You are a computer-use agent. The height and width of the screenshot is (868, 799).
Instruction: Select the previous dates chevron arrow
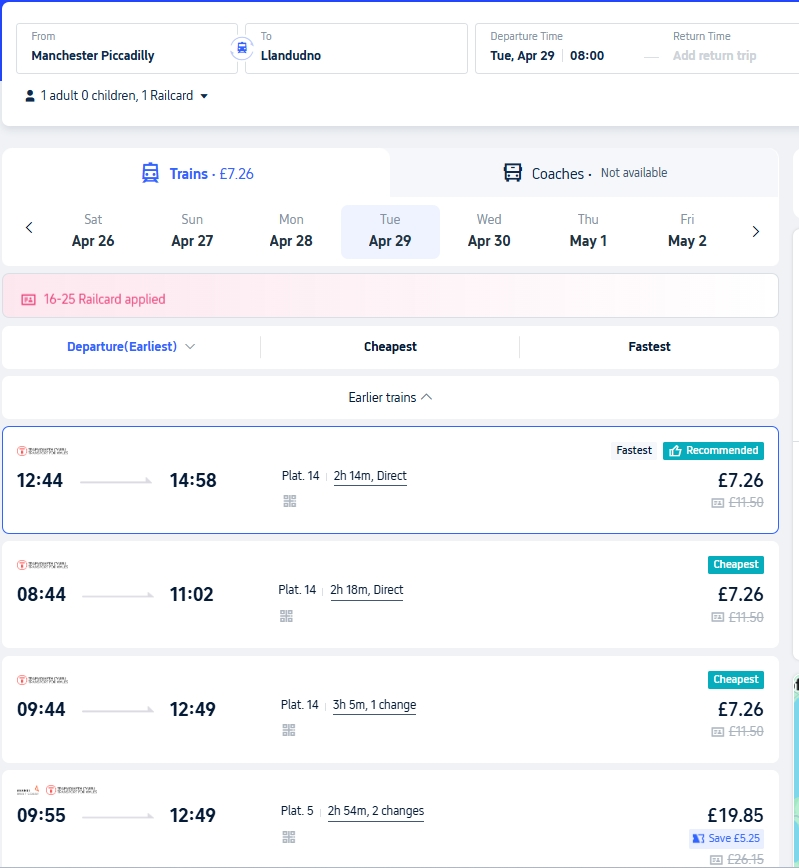click(x=29, y=227)
